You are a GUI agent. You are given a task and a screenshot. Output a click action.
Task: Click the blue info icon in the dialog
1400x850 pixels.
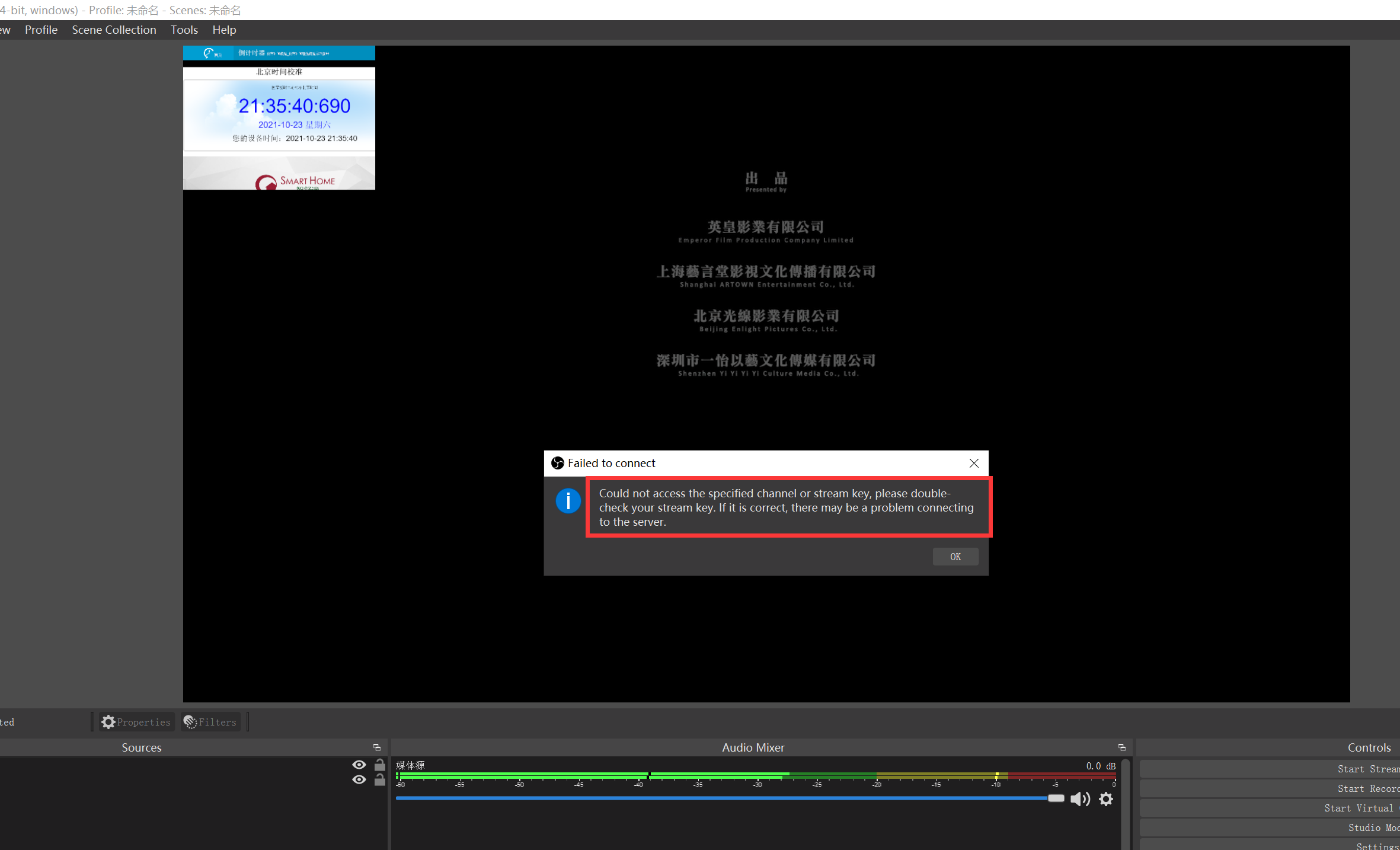point(568,501)
